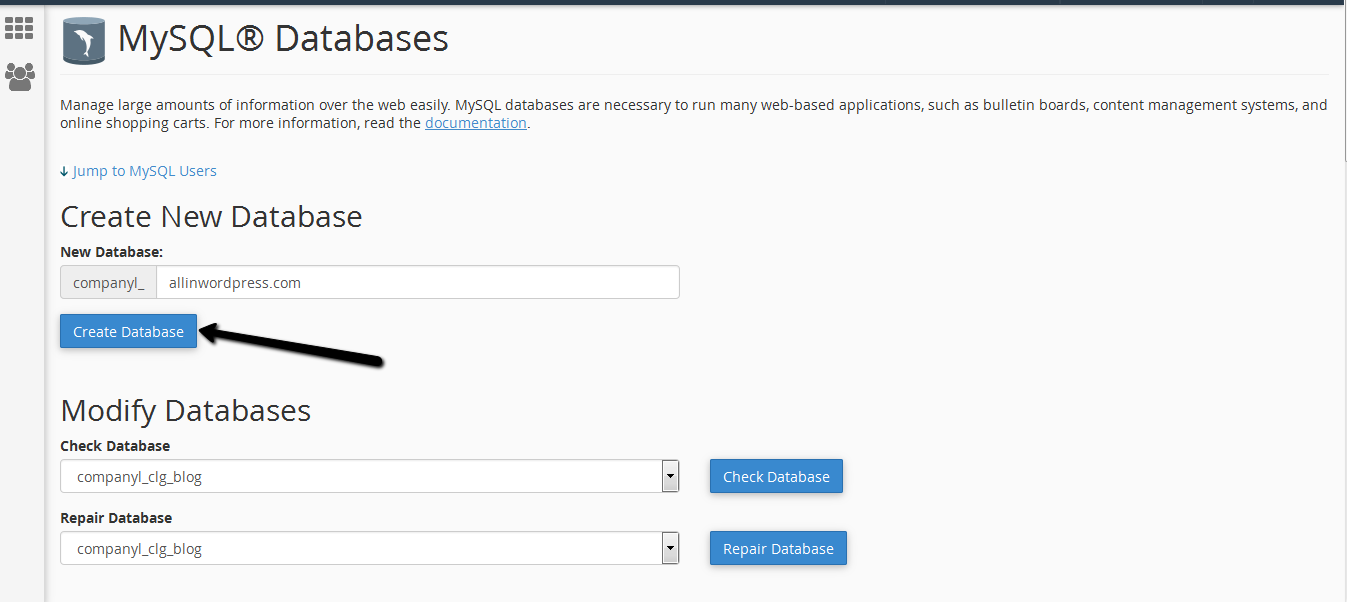The image size is (1347, 602).
Task: Open the documentation link
Action: click(x=475, y=123)
